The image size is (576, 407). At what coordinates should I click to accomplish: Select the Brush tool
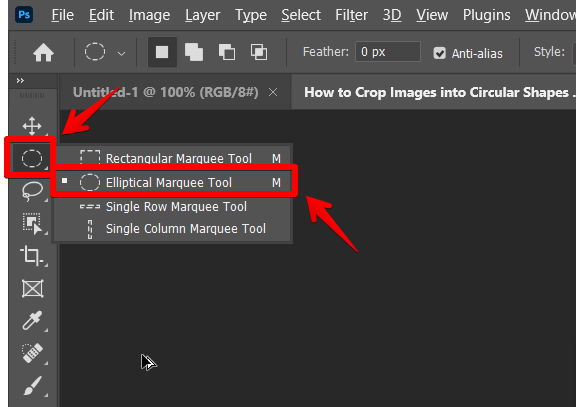(x=32, y=385)
